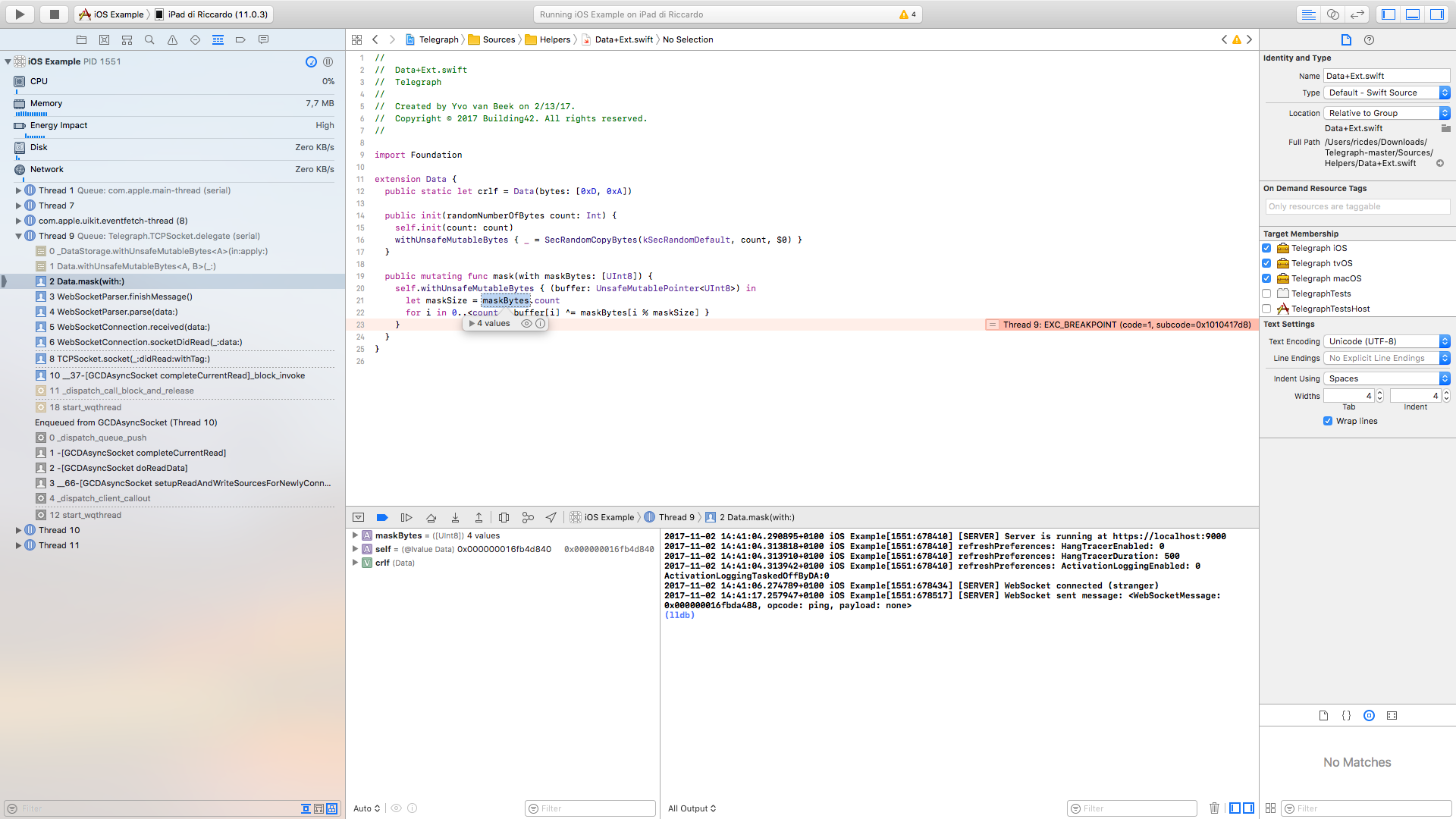This screenshot has width=1456, height=819.
Task: Click the trash icon to clear console
Action: tap(1214, 808)
